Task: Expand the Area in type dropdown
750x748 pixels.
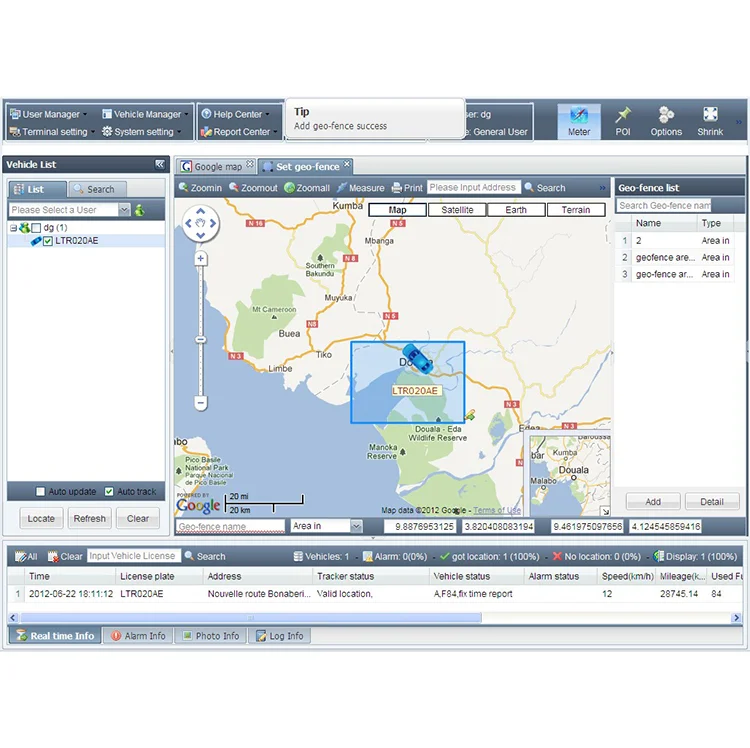Action: pos(356,526)
